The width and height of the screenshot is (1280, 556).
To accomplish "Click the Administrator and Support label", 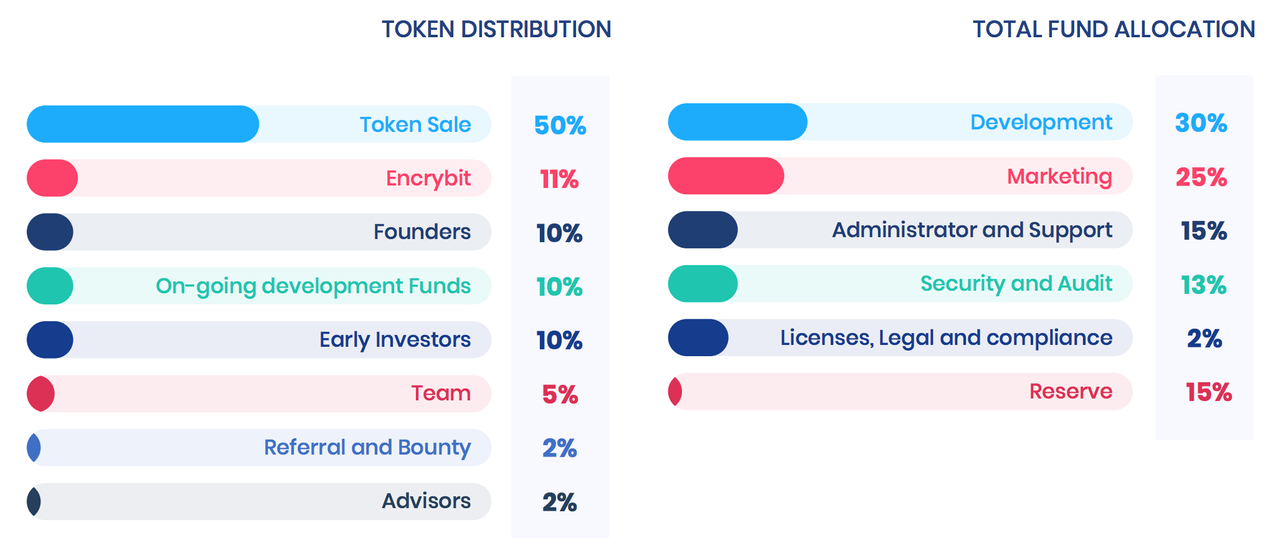I will click(972, 230).
